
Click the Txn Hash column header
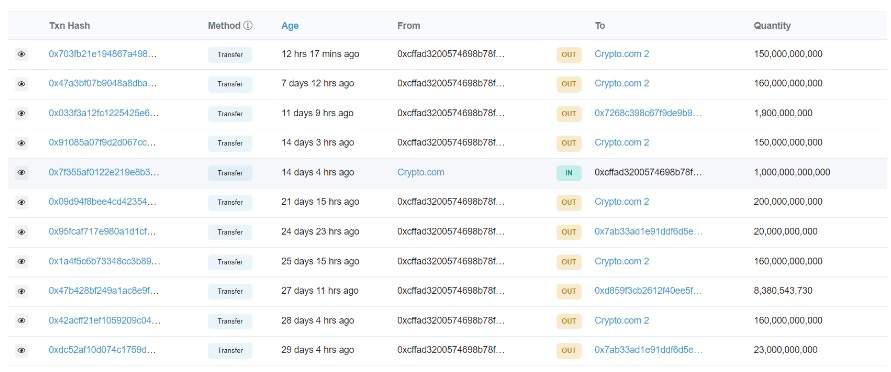pyautogui.click(x=69, y=26)
